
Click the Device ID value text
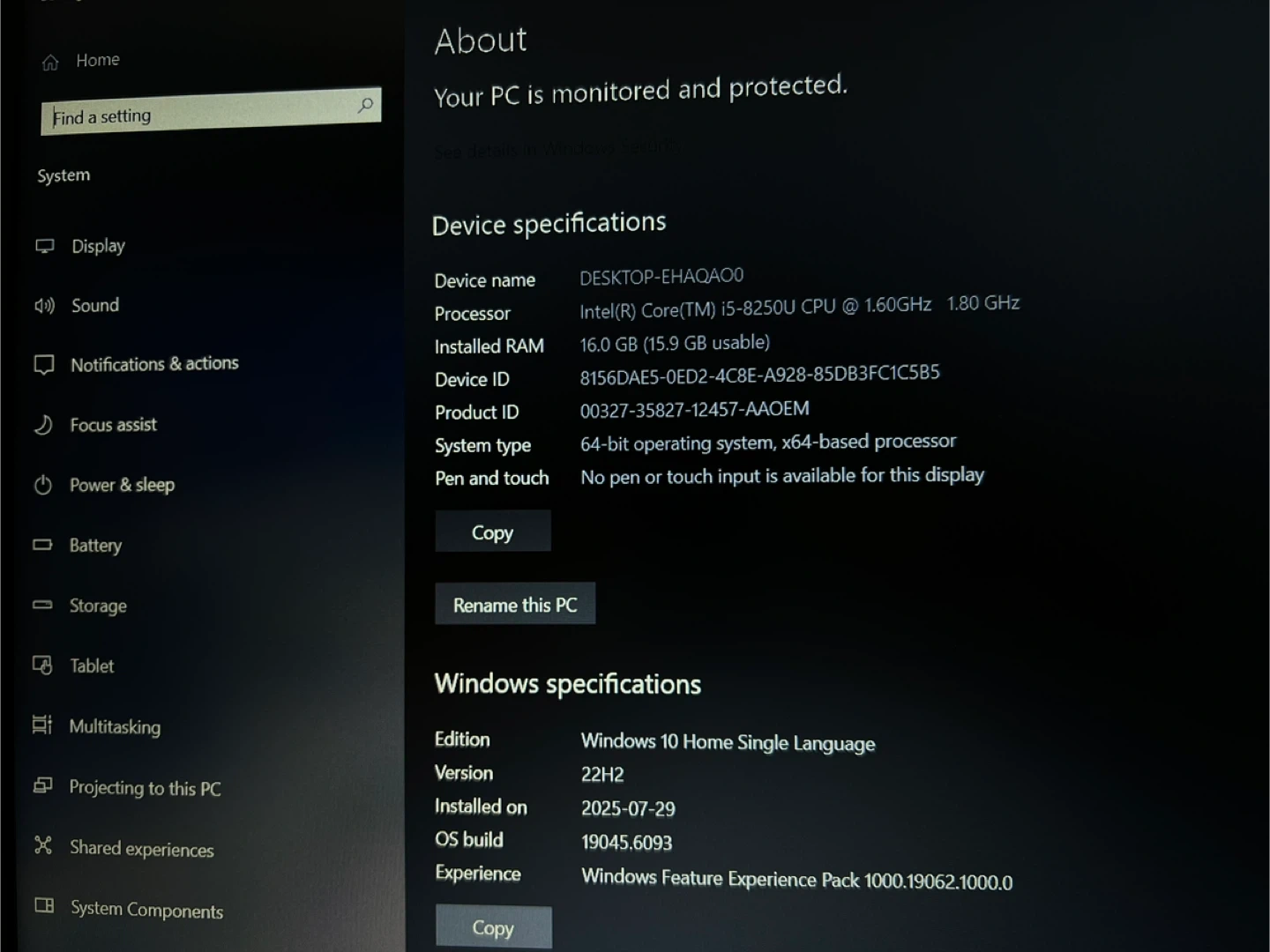tap(759, 375)
